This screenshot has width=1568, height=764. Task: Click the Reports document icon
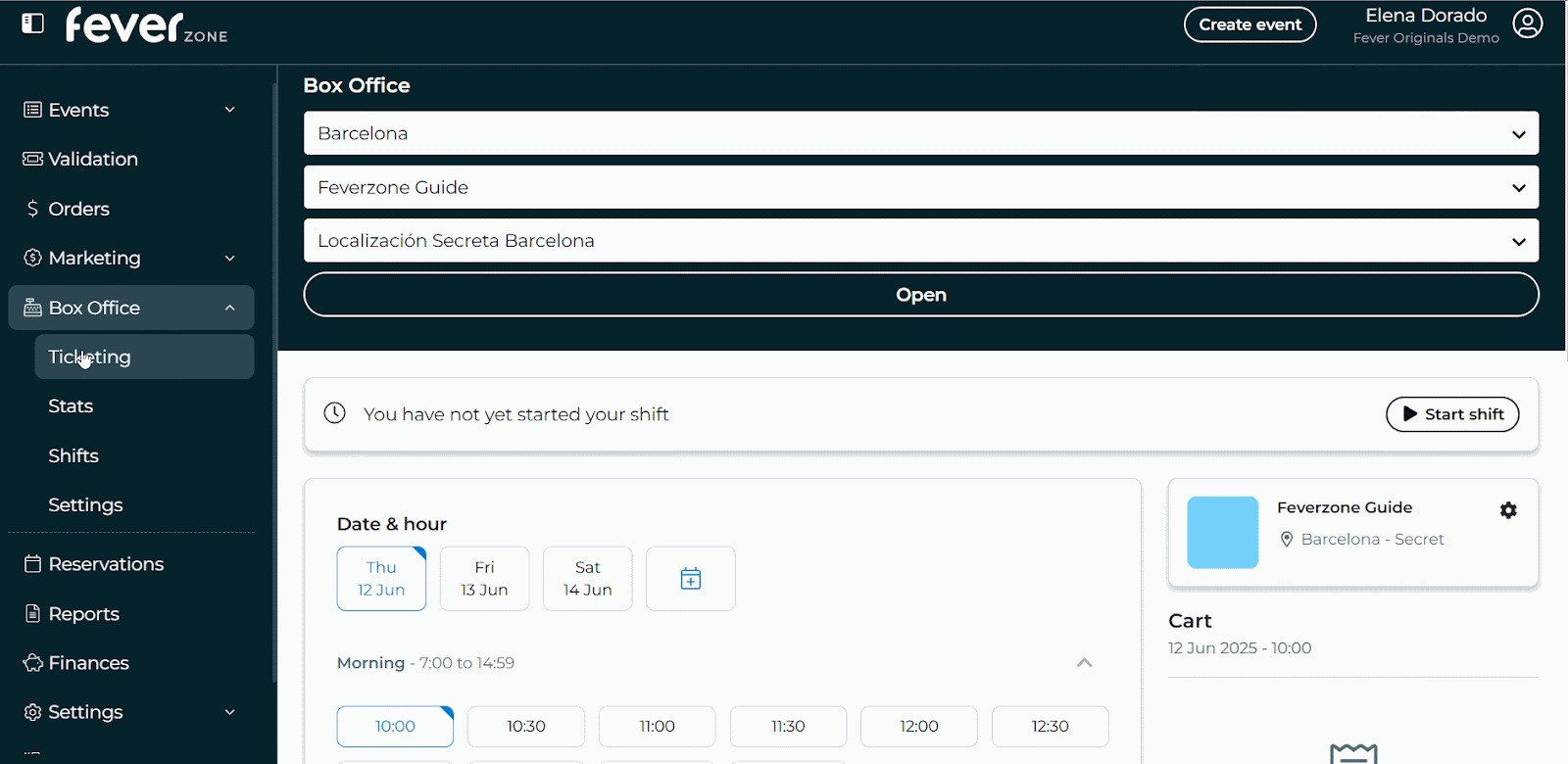(32, 614)
